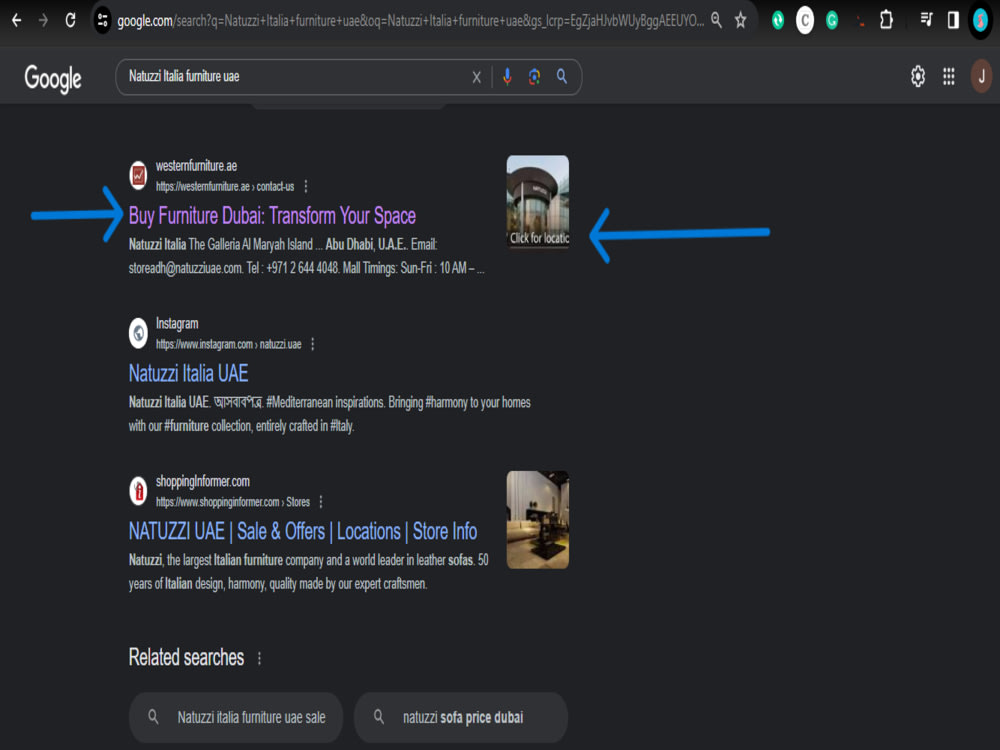
Task: Click westernfurniture.ae contact-us URL
Action: [225, 186]
